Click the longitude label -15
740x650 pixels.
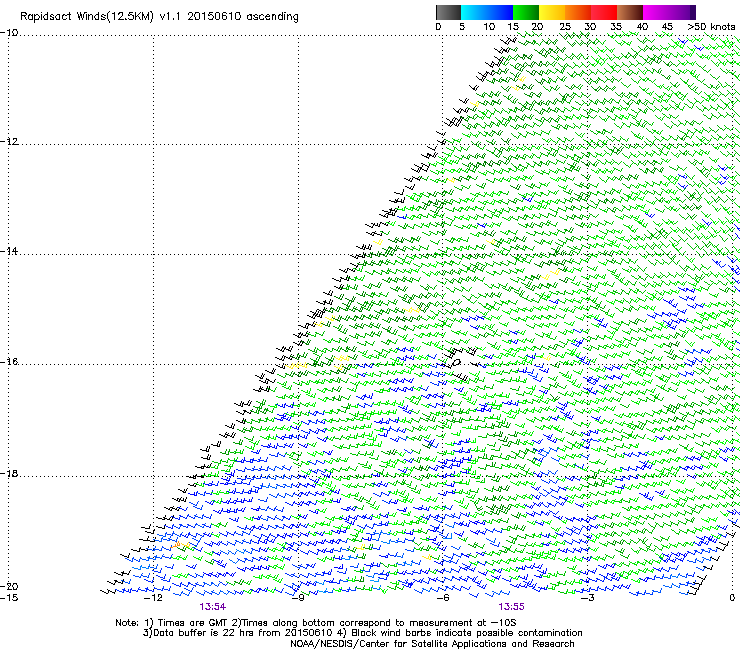point(9,598)
